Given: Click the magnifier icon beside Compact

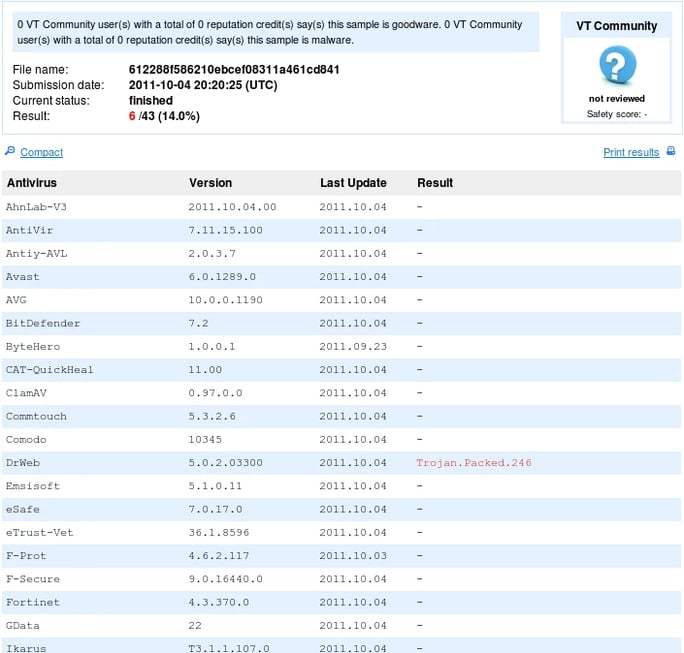Looking at the screenshot, I should pos(10,152).
